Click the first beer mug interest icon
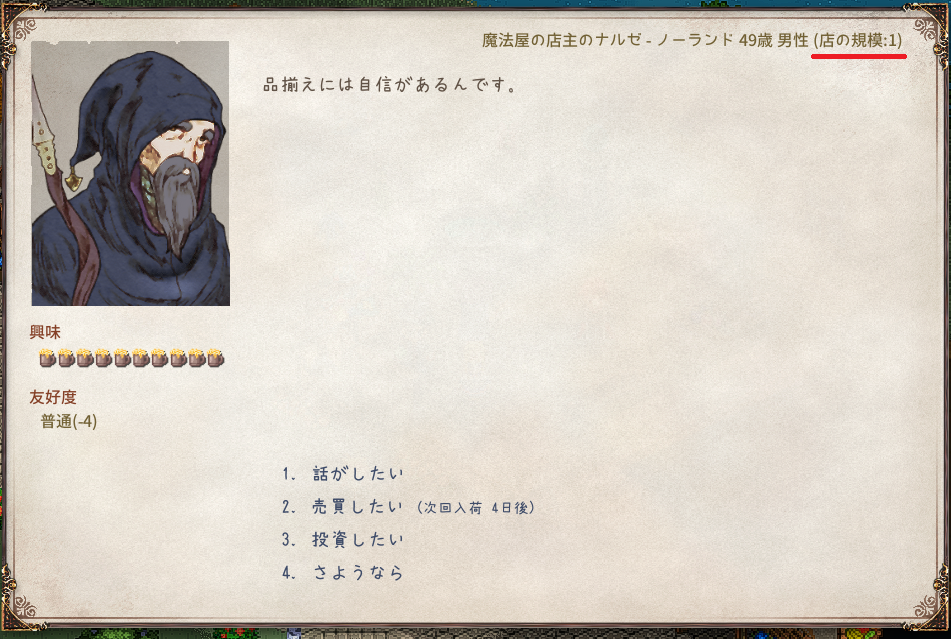 click(x=47, y=358)
